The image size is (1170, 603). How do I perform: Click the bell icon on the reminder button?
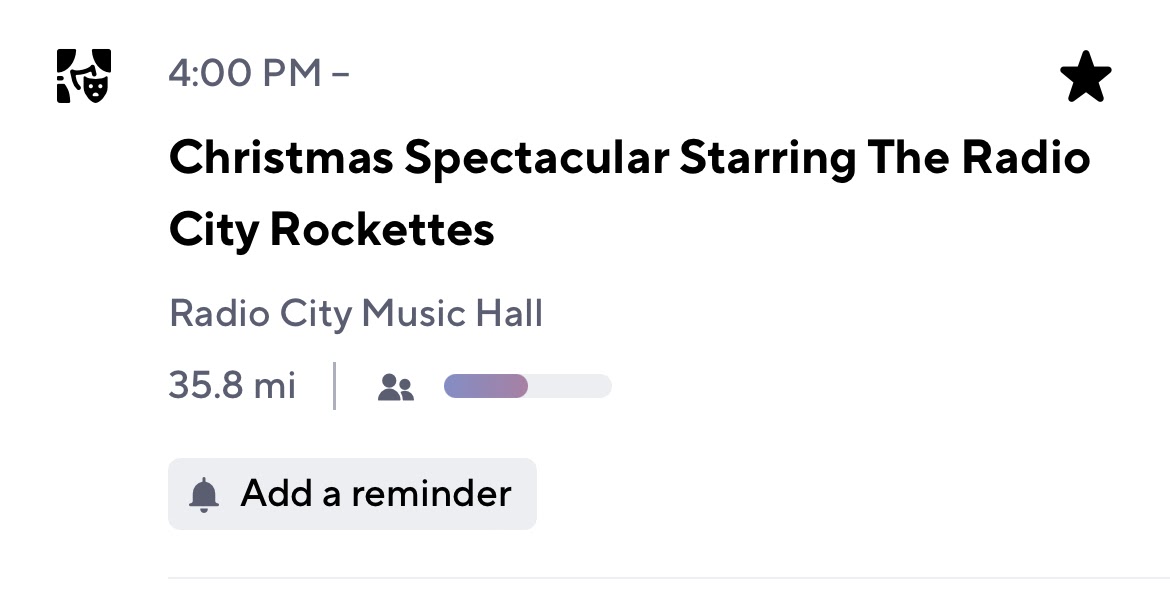point(204,494)
